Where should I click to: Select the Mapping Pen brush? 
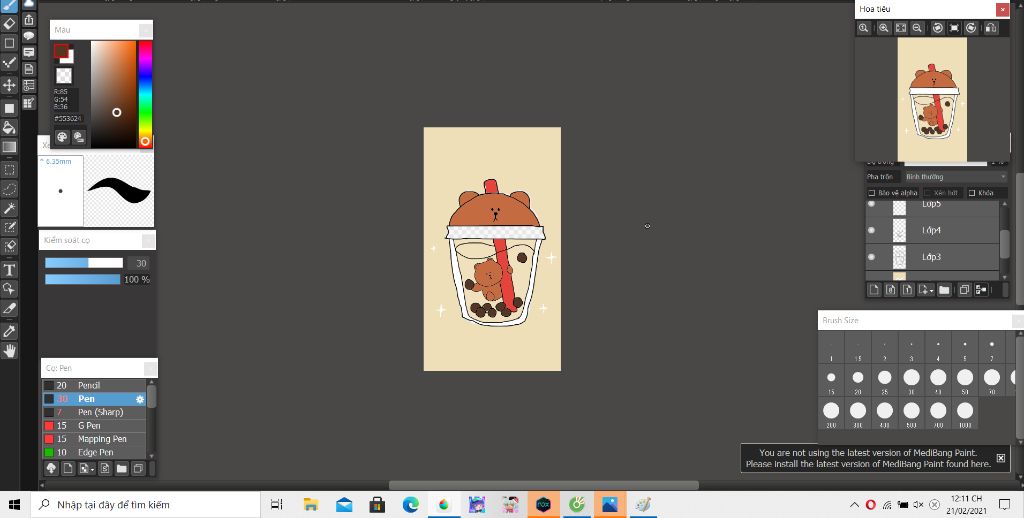[x=94, y=439]
